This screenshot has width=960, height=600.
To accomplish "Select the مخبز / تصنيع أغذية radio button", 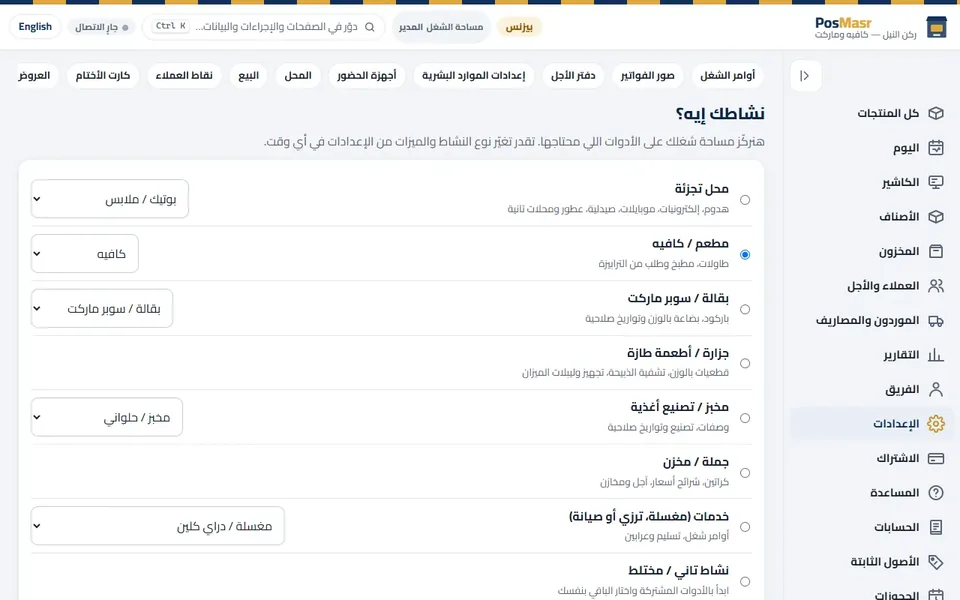I will 745,418.
